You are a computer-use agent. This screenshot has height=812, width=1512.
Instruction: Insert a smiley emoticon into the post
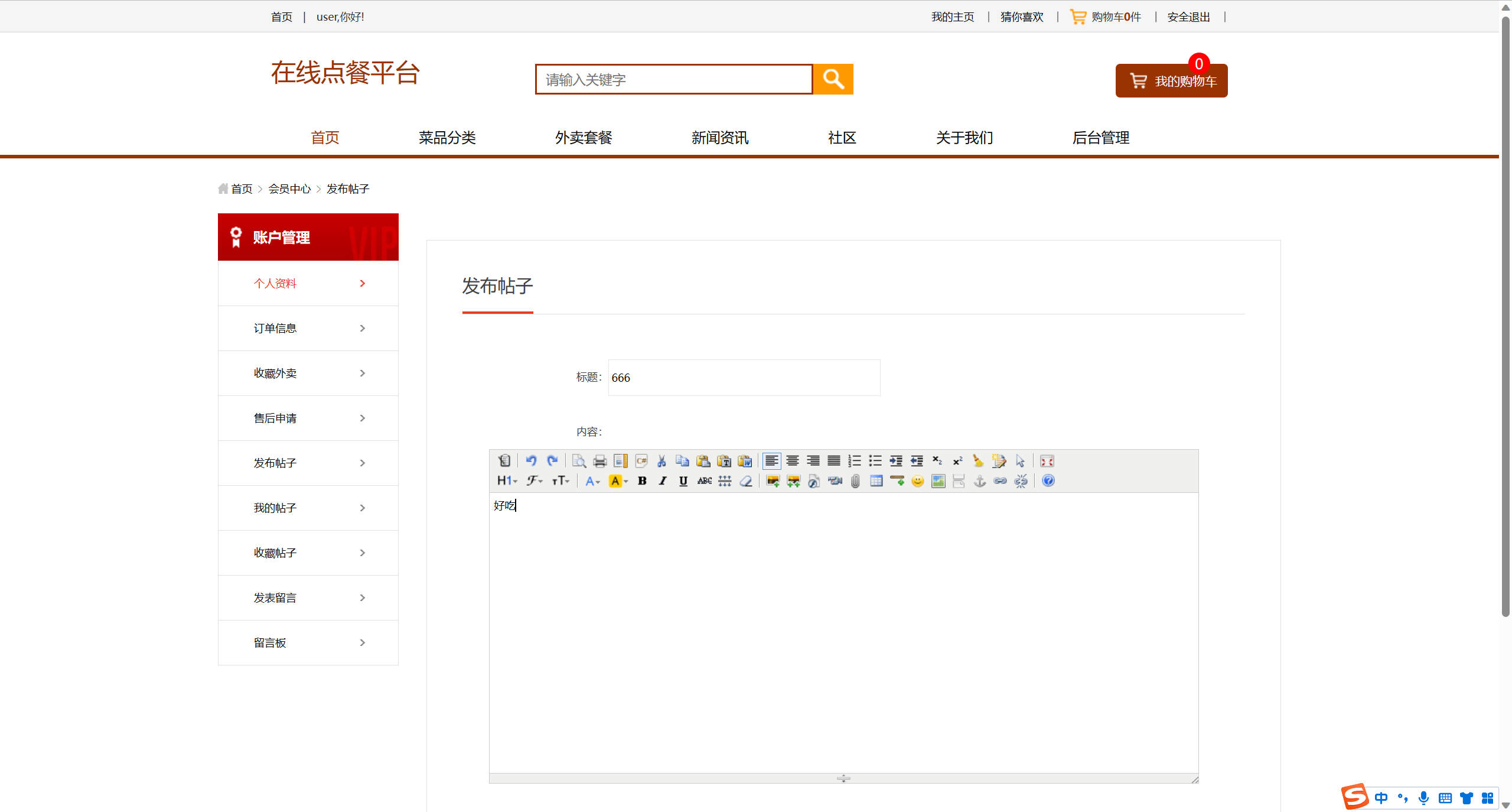click(917, 481)
